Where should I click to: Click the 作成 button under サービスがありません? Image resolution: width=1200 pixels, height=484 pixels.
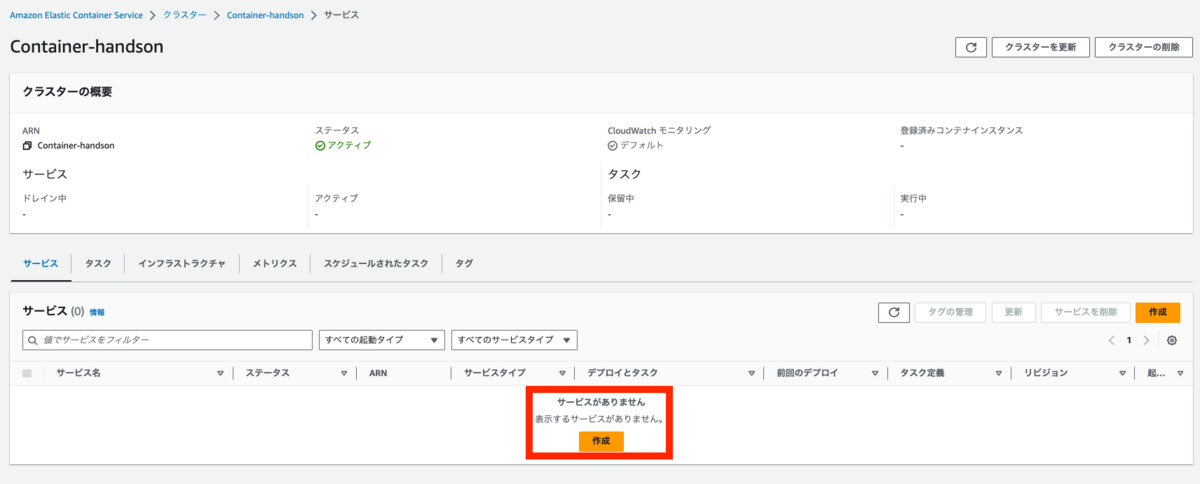click(601, 441)
